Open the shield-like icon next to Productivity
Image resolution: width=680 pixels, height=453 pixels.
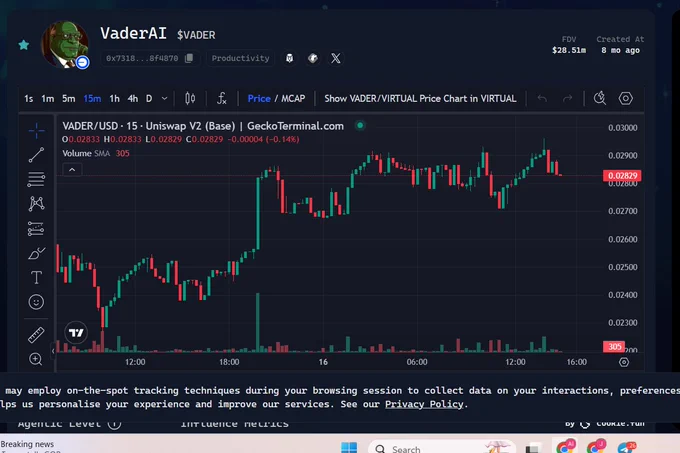click(289, 58)
